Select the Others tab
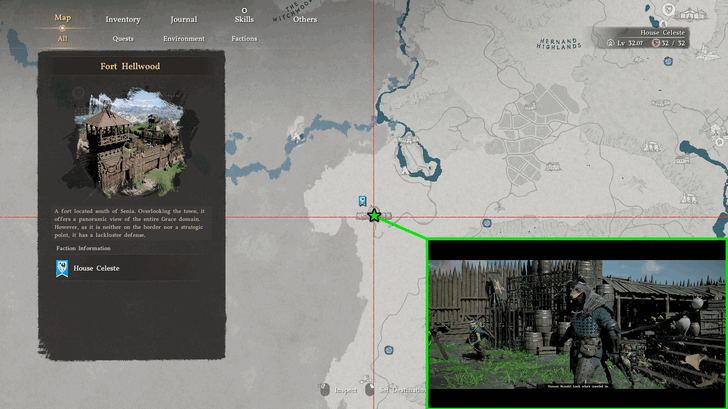This screenshot has height=409, width=728. pos(305,19)
